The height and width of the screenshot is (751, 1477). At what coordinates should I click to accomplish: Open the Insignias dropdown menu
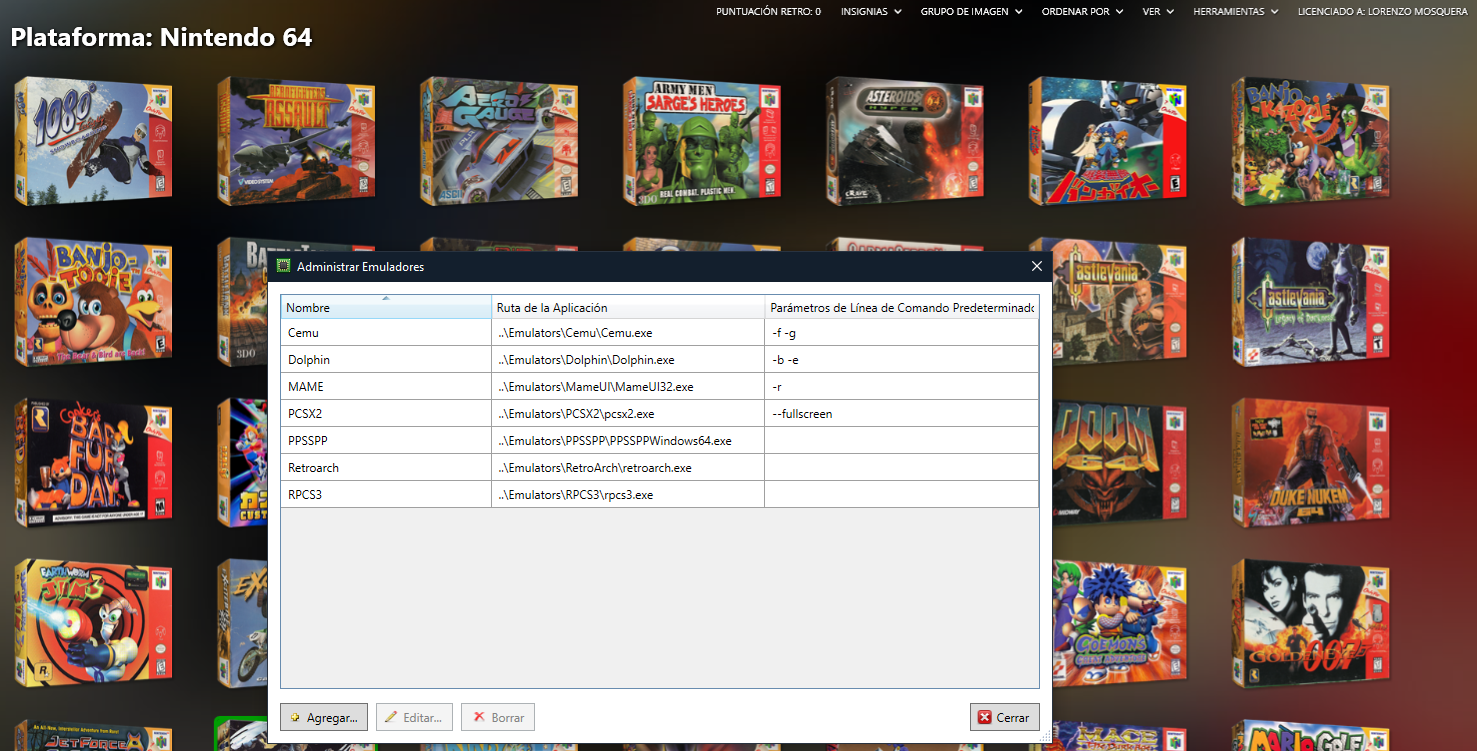click(x=871, y=12)
